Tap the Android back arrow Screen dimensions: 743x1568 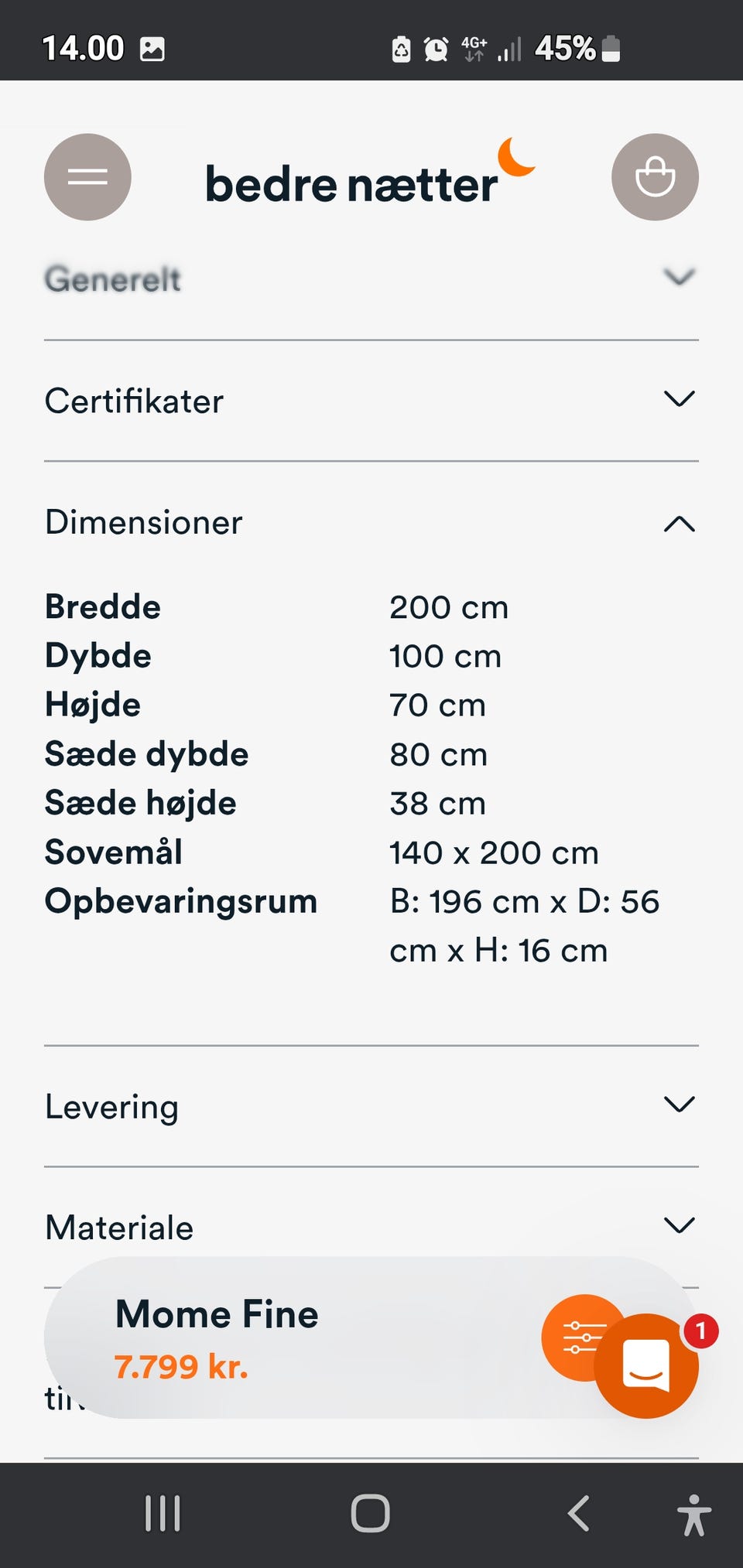point(579,1513)
